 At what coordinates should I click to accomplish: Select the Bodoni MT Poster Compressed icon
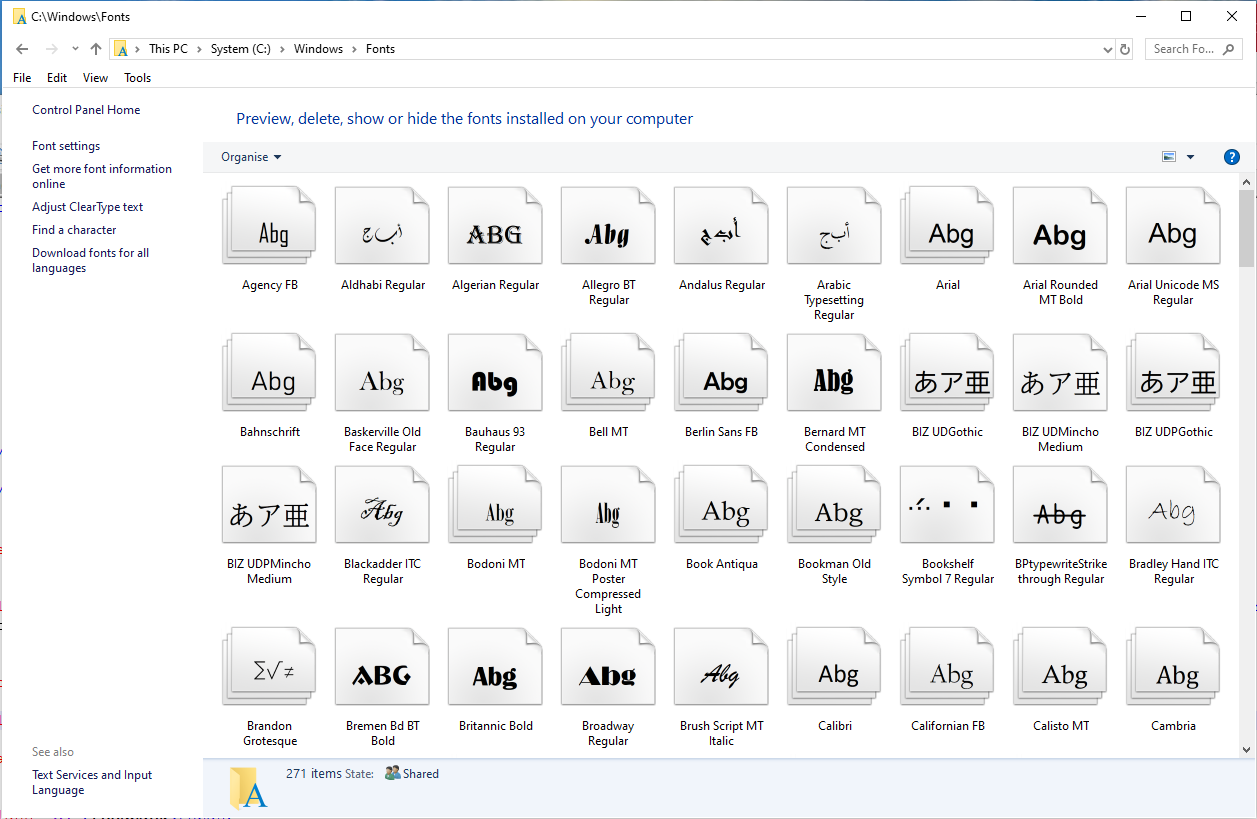(x=608, y=506)
